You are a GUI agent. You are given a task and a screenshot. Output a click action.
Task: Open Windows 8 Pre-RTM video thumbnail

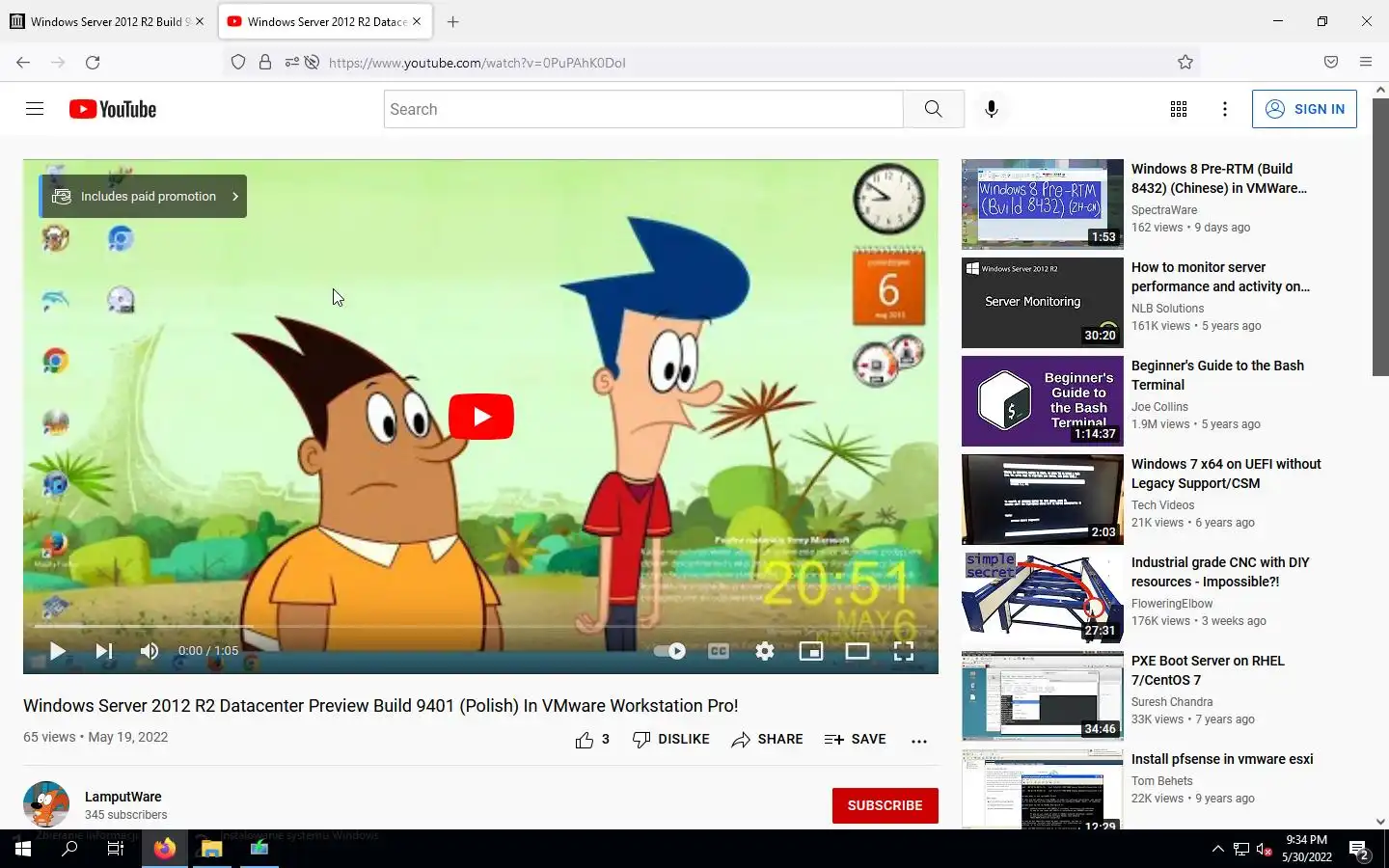pos(1043,204)
